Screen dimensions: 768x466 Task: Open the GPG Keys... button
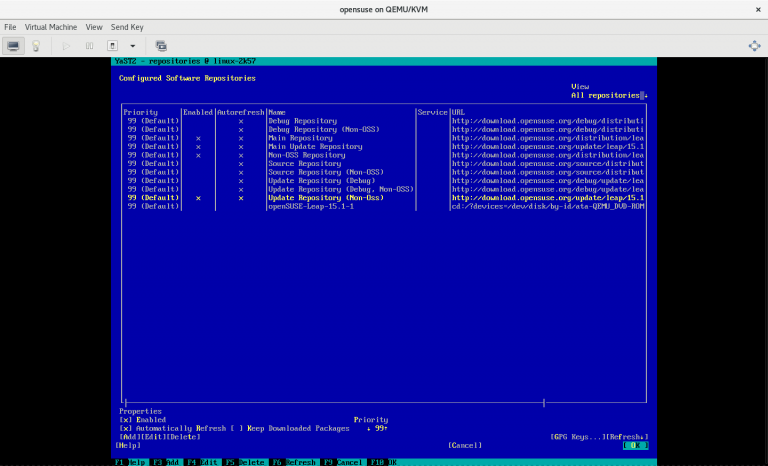(577, 437)
